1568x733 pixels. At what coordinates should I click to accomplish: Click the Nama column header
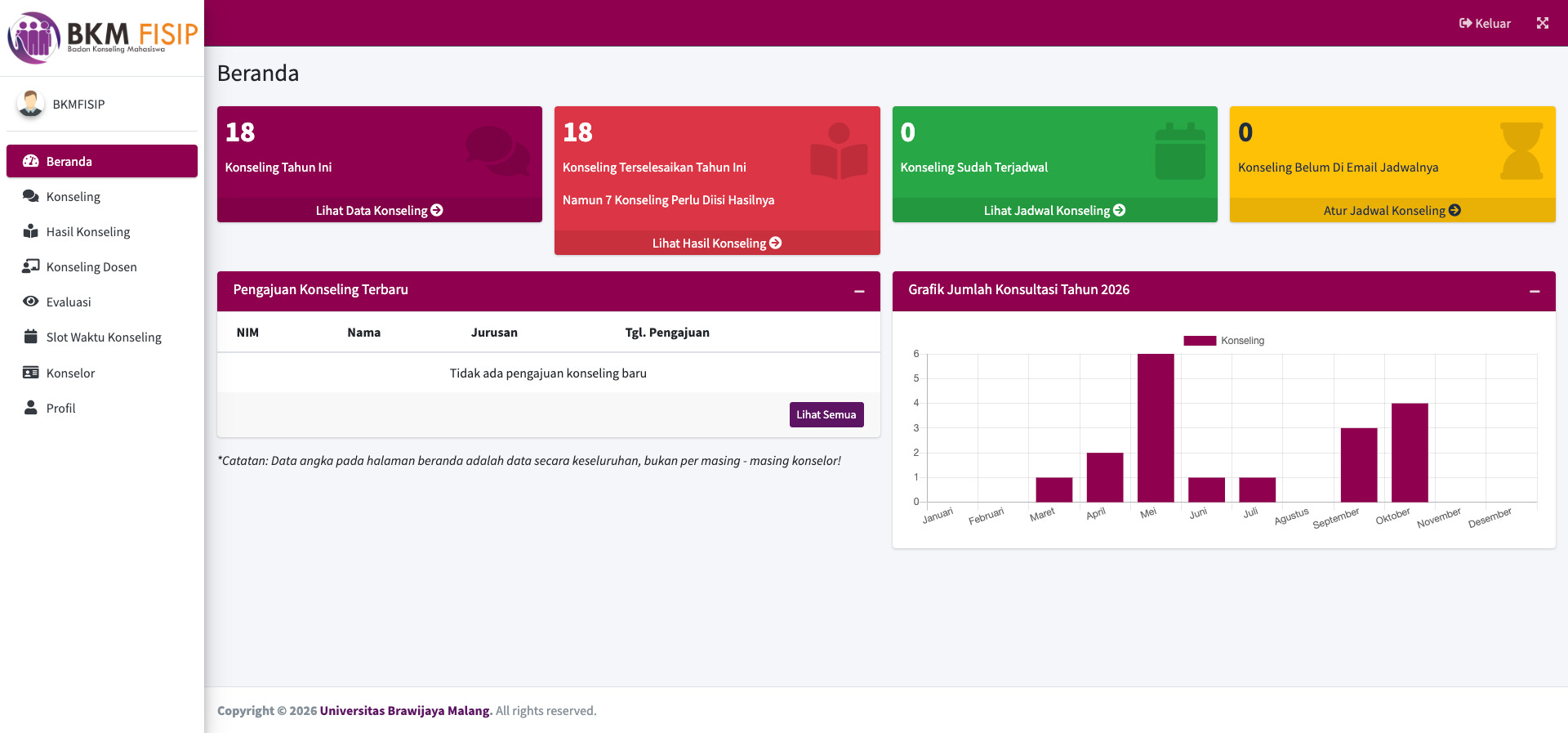363,332
